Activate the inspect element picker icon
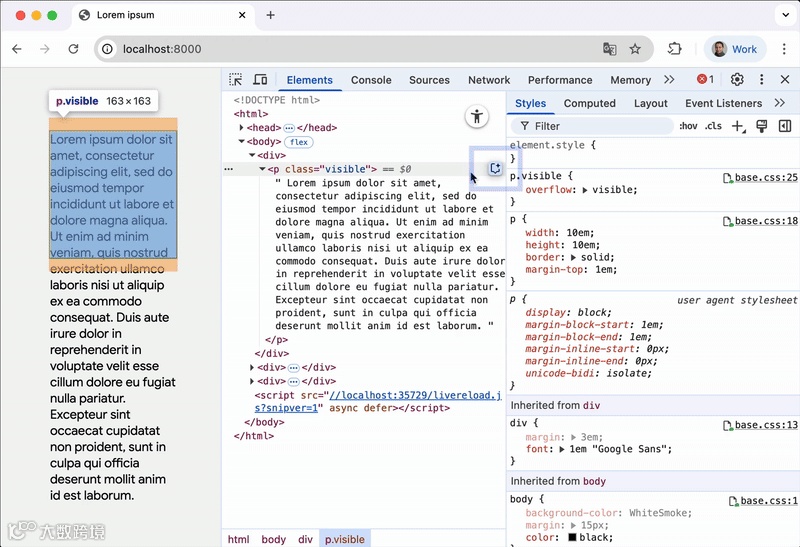This screenshot has width=800, height=547. pyautogui.click(x=236, y=80)
